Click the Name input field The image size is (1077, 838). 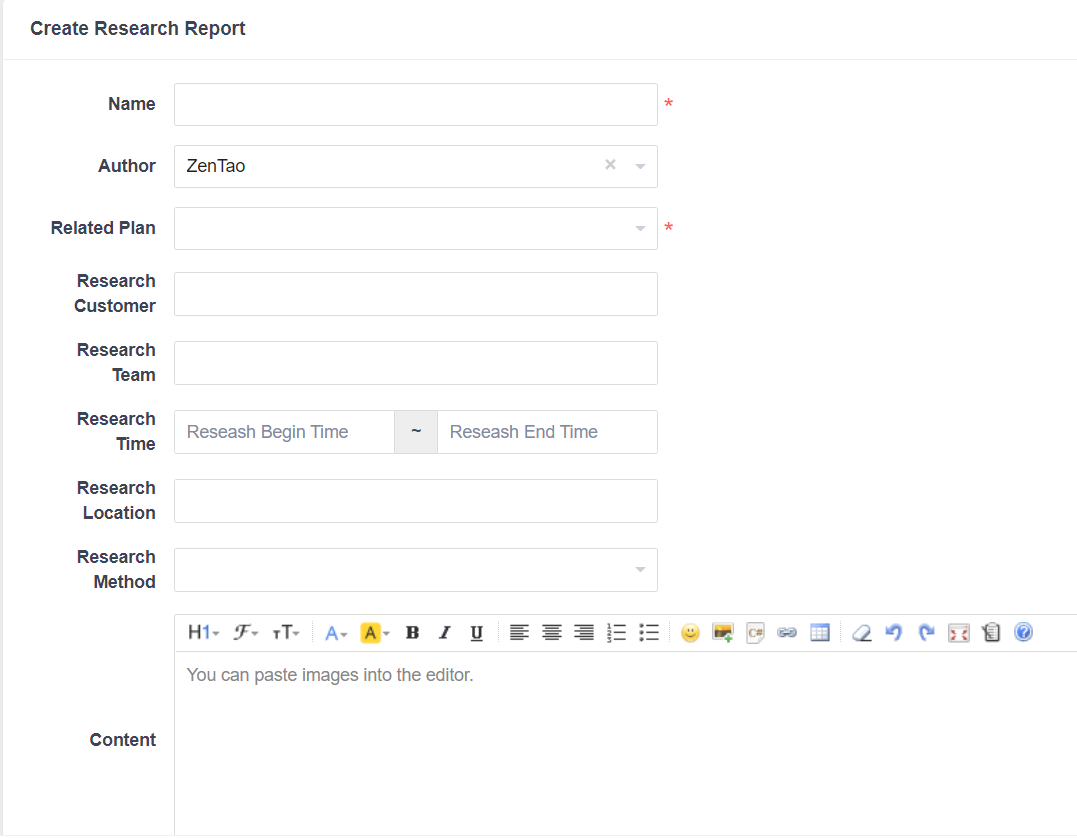415,105
